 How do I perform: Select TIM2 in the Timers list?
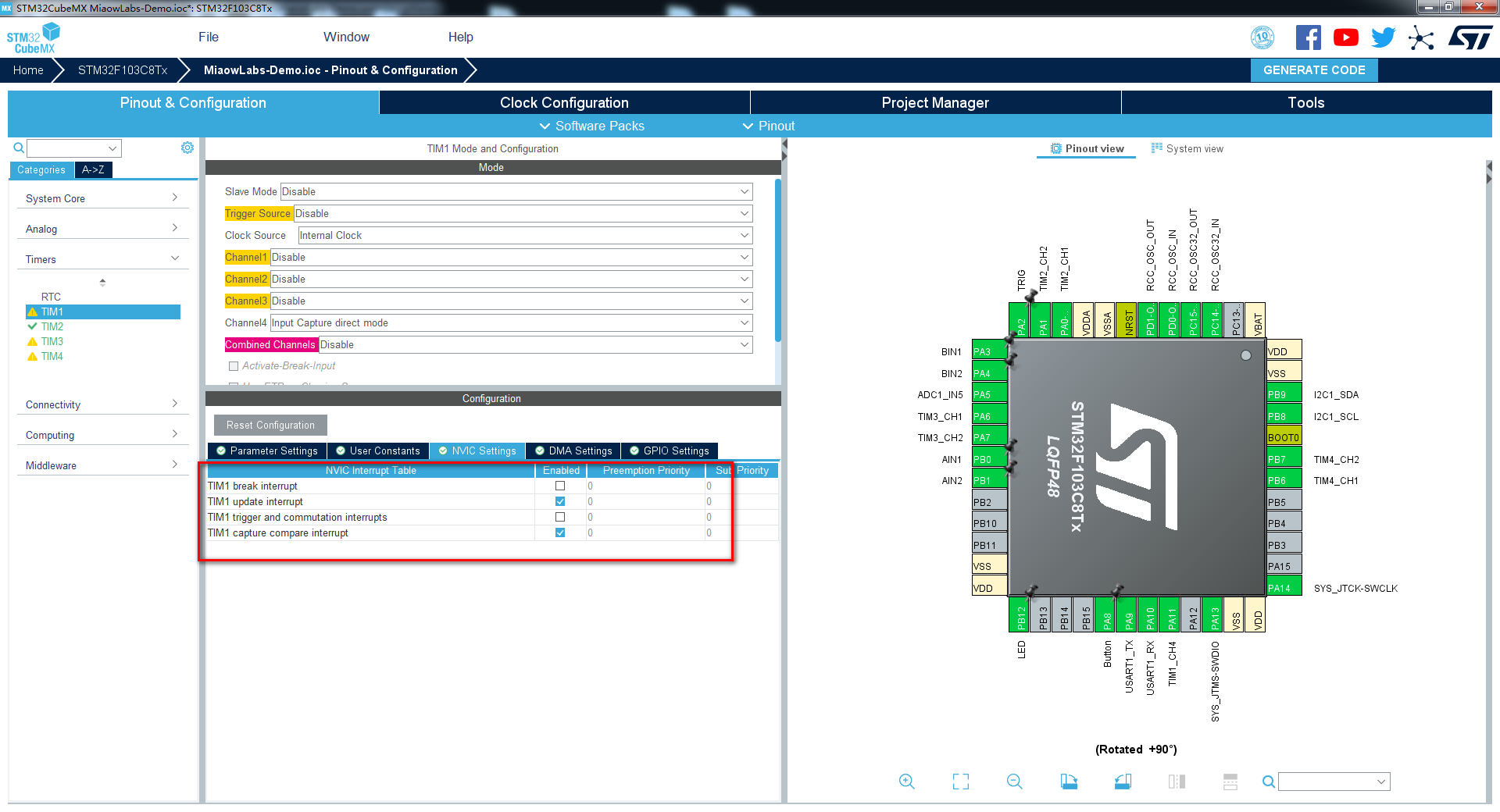(x=52, y=326)
